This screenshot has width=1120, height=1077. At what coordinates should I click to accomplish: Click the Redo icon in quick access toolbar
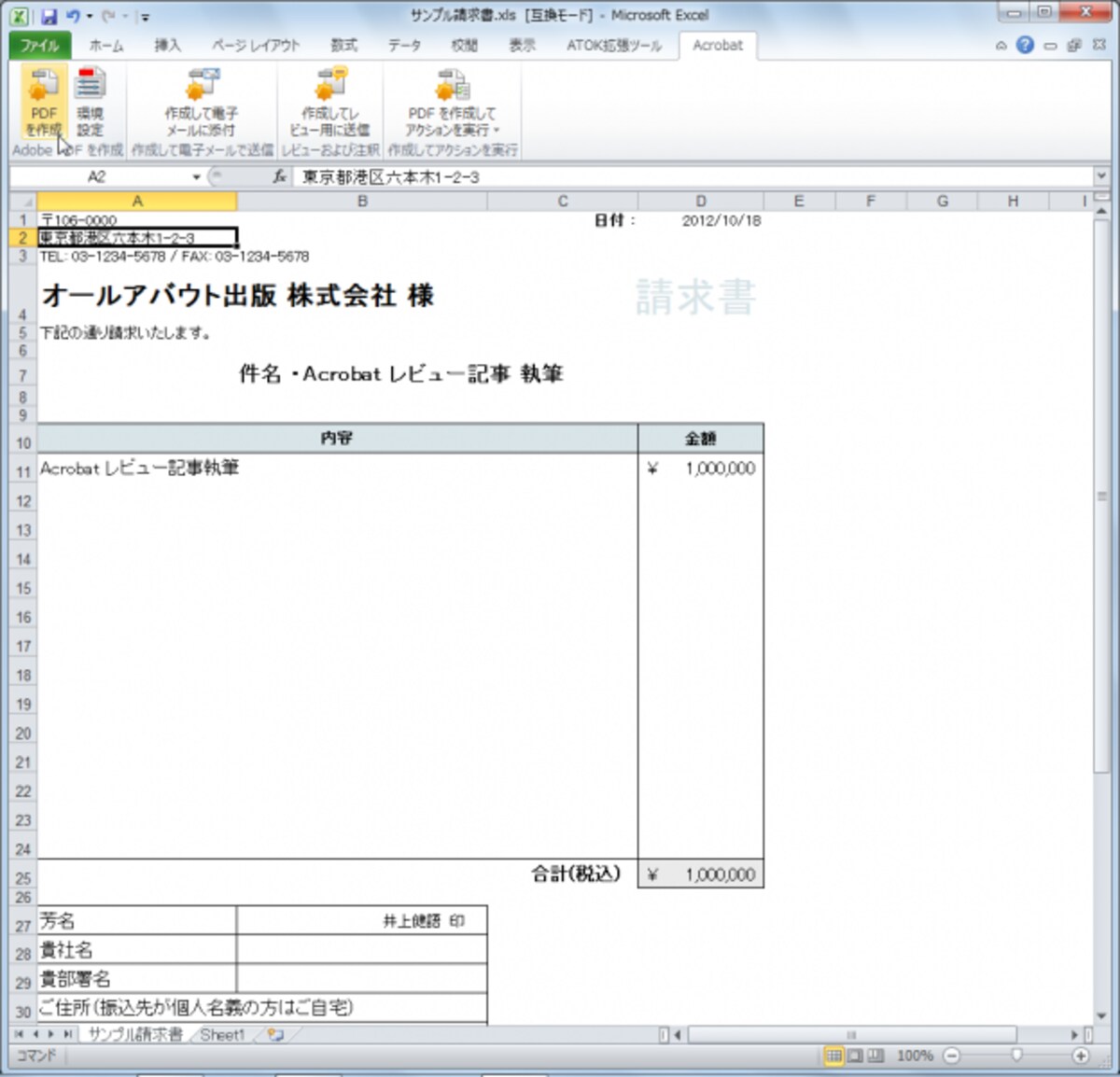tap(108, 16)
